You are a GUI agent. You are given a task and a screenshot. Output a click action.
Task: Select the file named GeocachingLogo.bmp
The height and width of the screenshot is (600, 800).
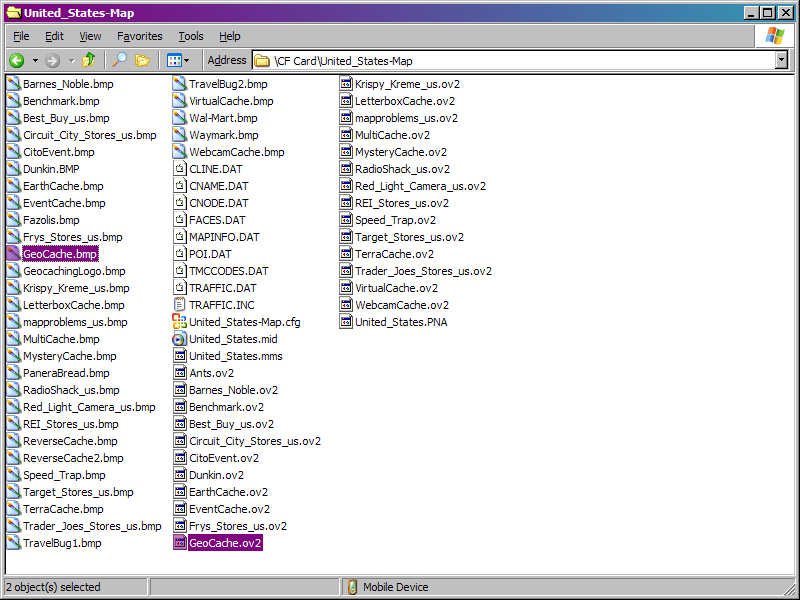tap(74, 271)
